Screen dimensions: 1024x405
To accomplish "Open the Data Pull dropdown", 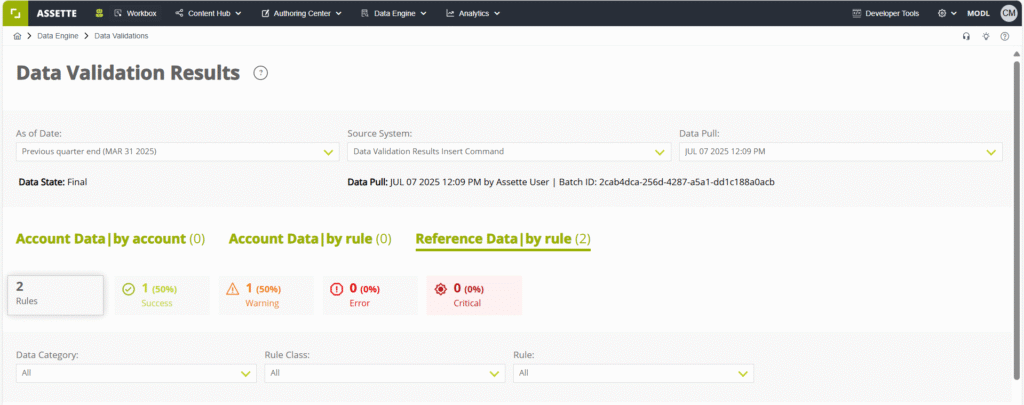I will [x=841, y=152].
